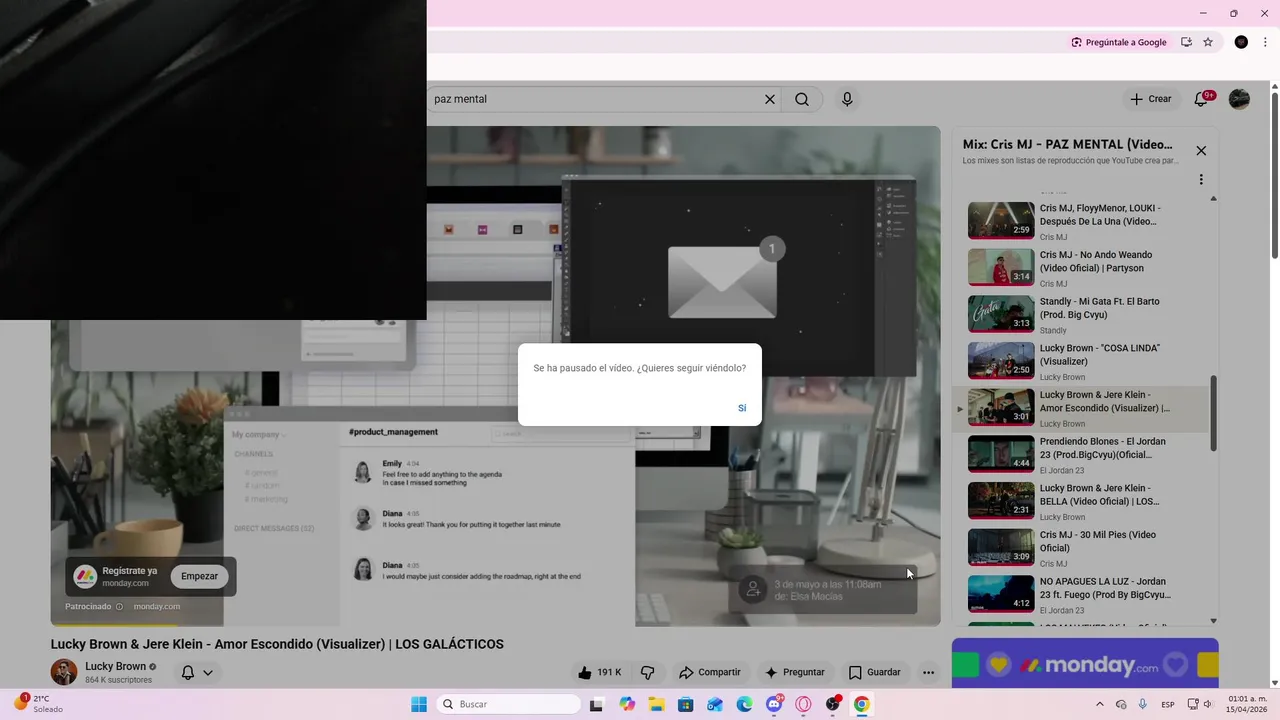
Task: Click 'Empezar' on the monday.com ad
Action: click(x=199, y=576)
